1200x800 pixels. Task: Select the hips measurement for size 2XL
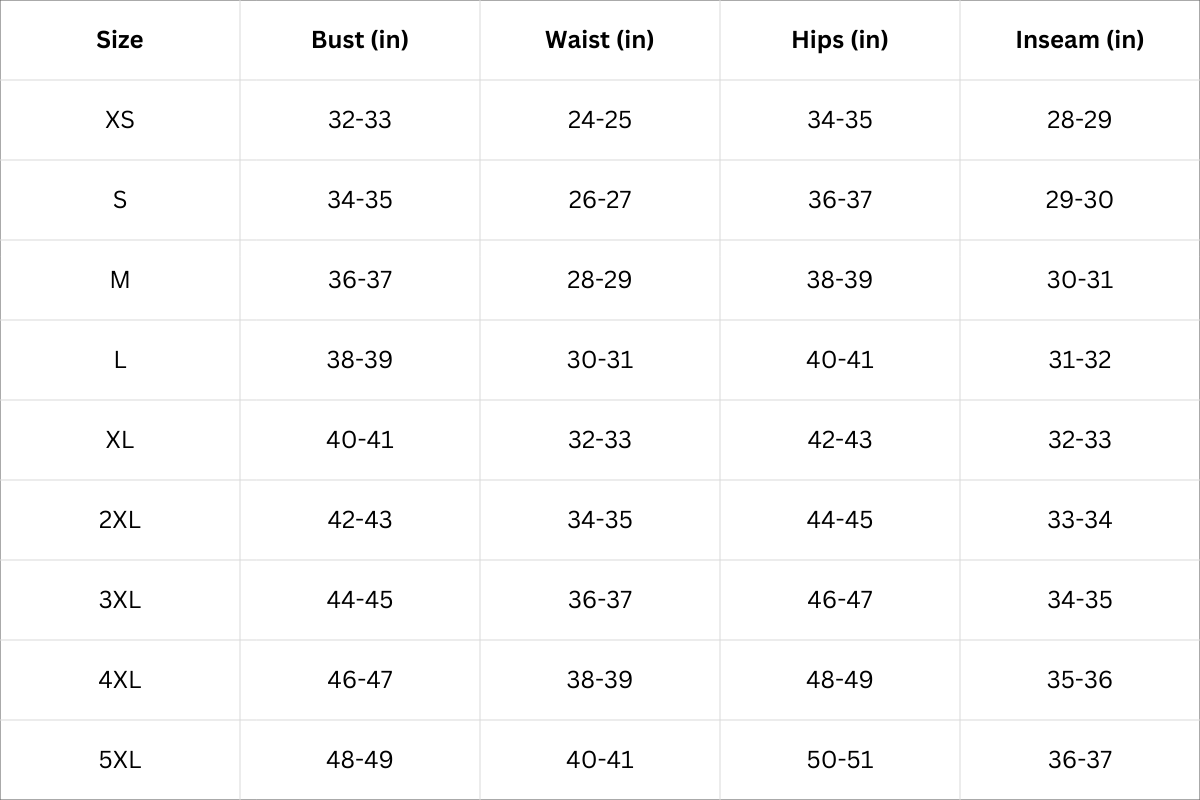(840, 520)
